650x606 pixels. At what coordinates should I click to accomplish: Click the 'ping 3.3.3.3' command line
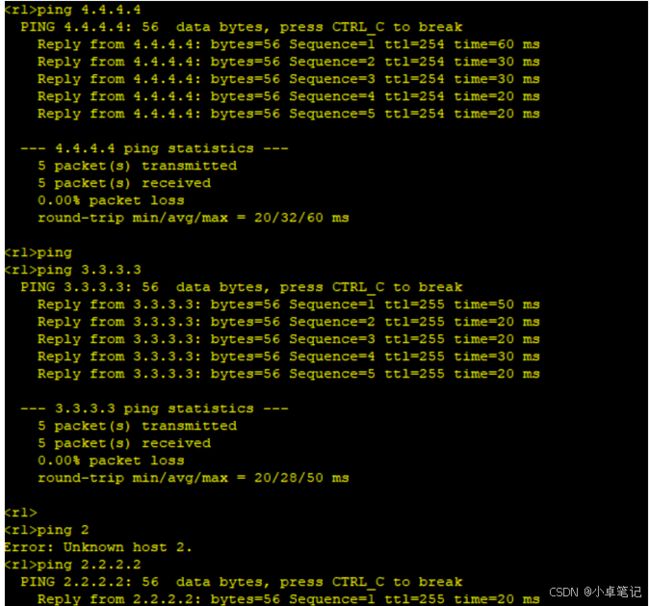pyautogui.click(x=73, y=270)
